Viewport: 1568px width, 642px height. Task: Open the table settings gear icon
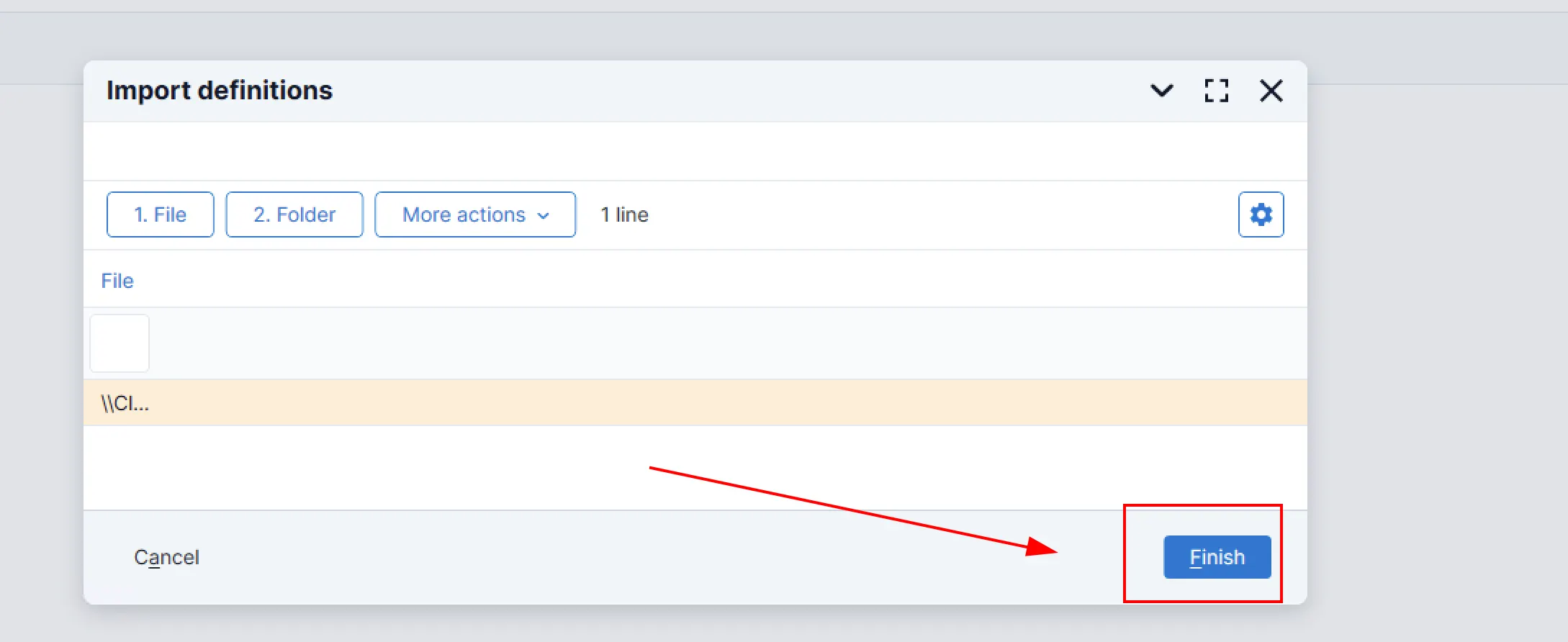(1261, 214)
